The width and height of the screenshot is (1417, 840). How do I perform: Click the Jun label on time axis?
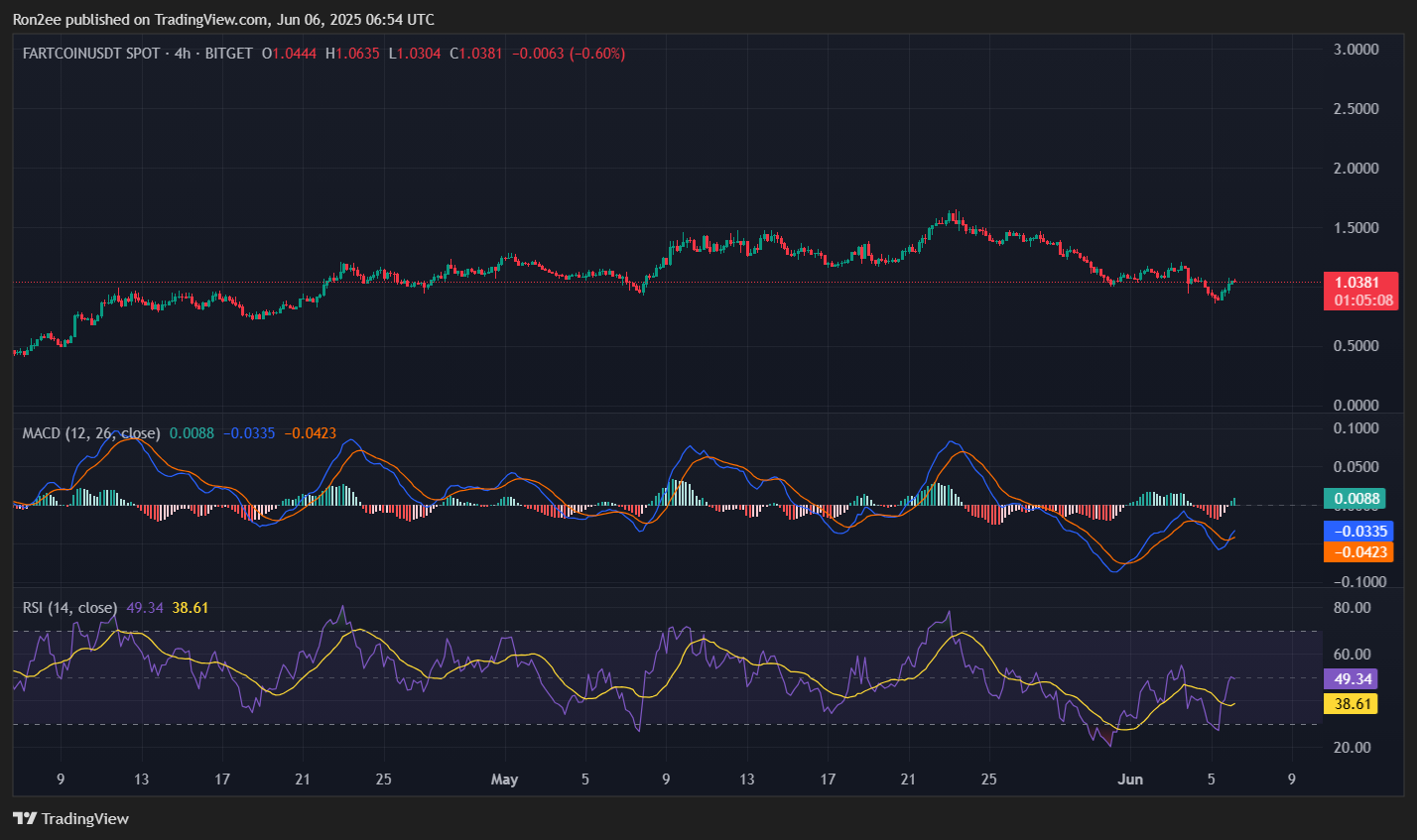tap(1131, 780)
